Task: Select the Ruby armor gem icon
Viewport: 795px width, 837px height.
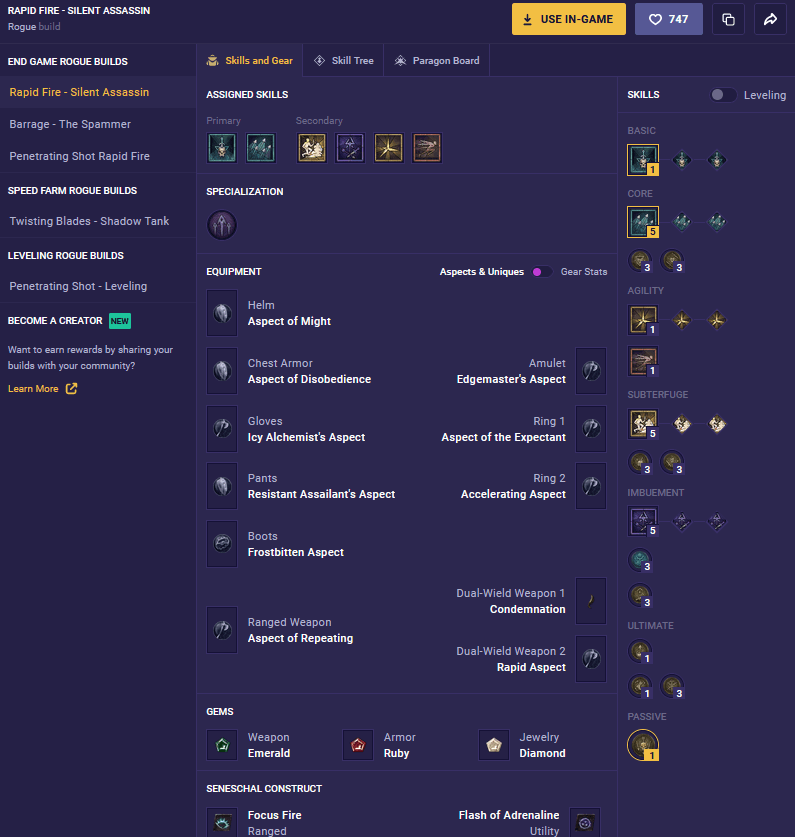Action: [x=358, y=745]
